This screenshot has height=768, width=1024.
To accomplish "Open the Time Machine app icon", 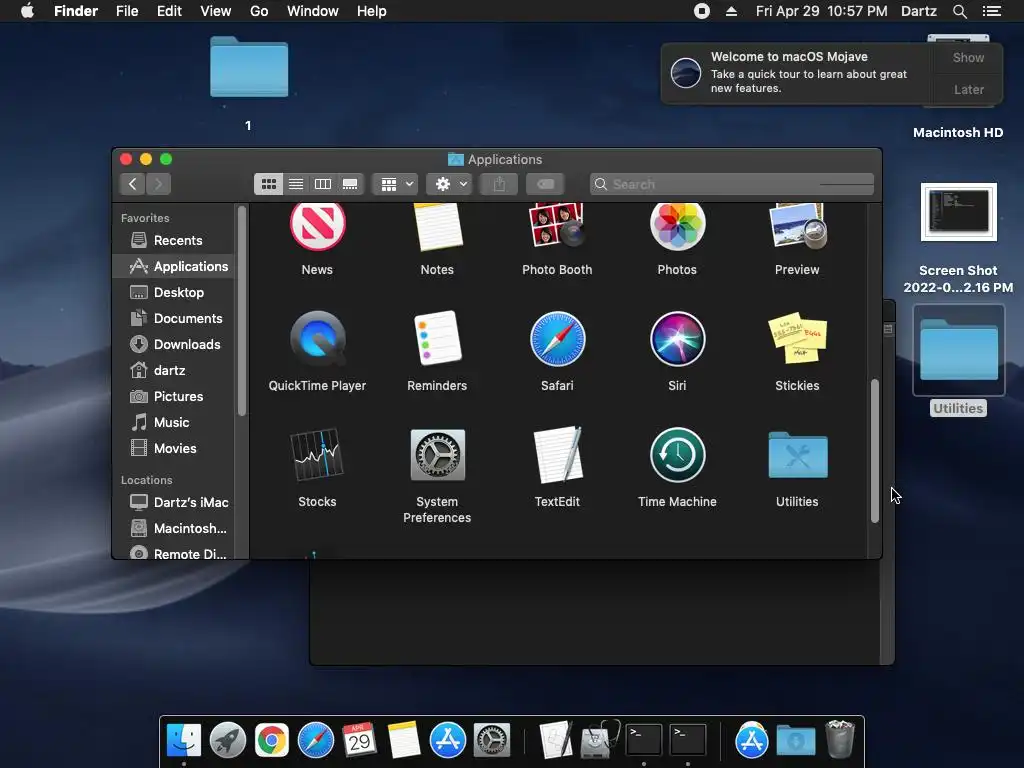I will 677,455.
